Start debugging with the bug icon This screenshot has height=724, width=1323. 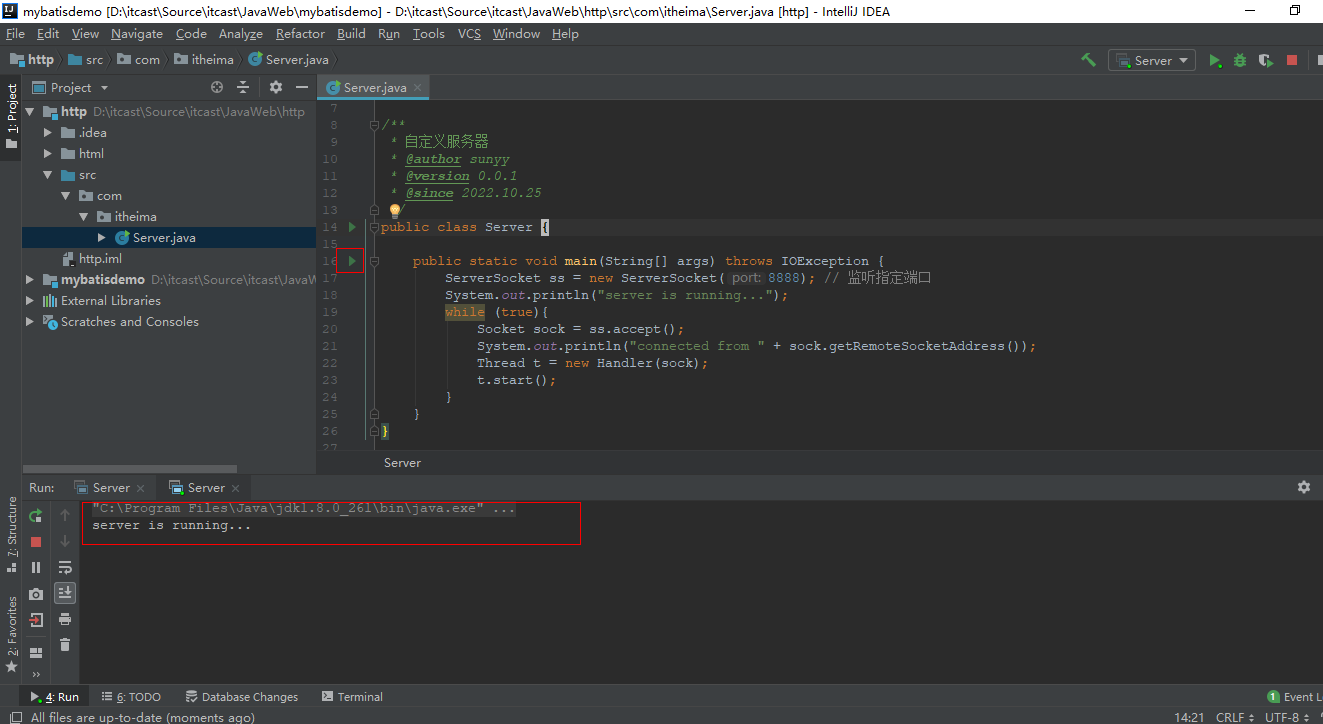coord(1240,60)
